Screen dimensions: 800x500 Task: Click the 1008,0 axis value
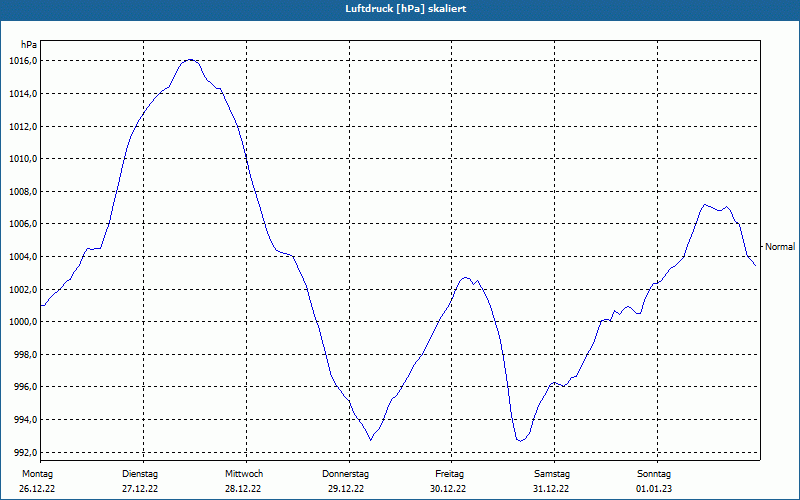(23, 192)
